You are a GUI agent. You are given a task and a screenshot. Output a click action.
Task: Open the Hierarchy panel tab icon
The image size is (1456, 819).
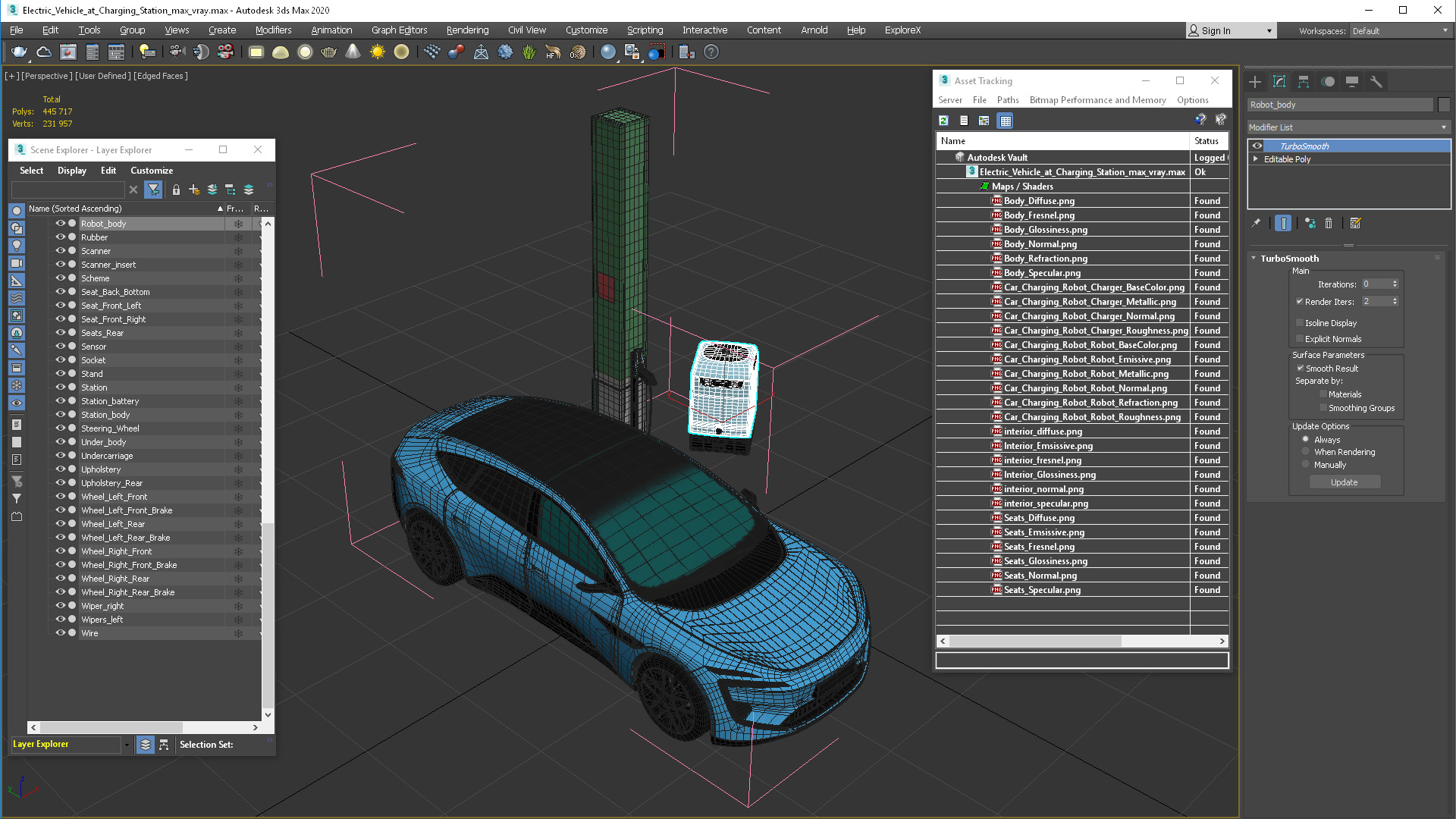point(1304,82)
